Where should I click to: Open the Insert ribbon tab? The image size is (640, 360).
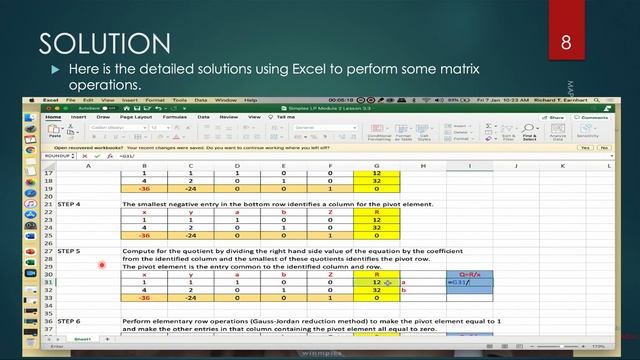[79, 117]
